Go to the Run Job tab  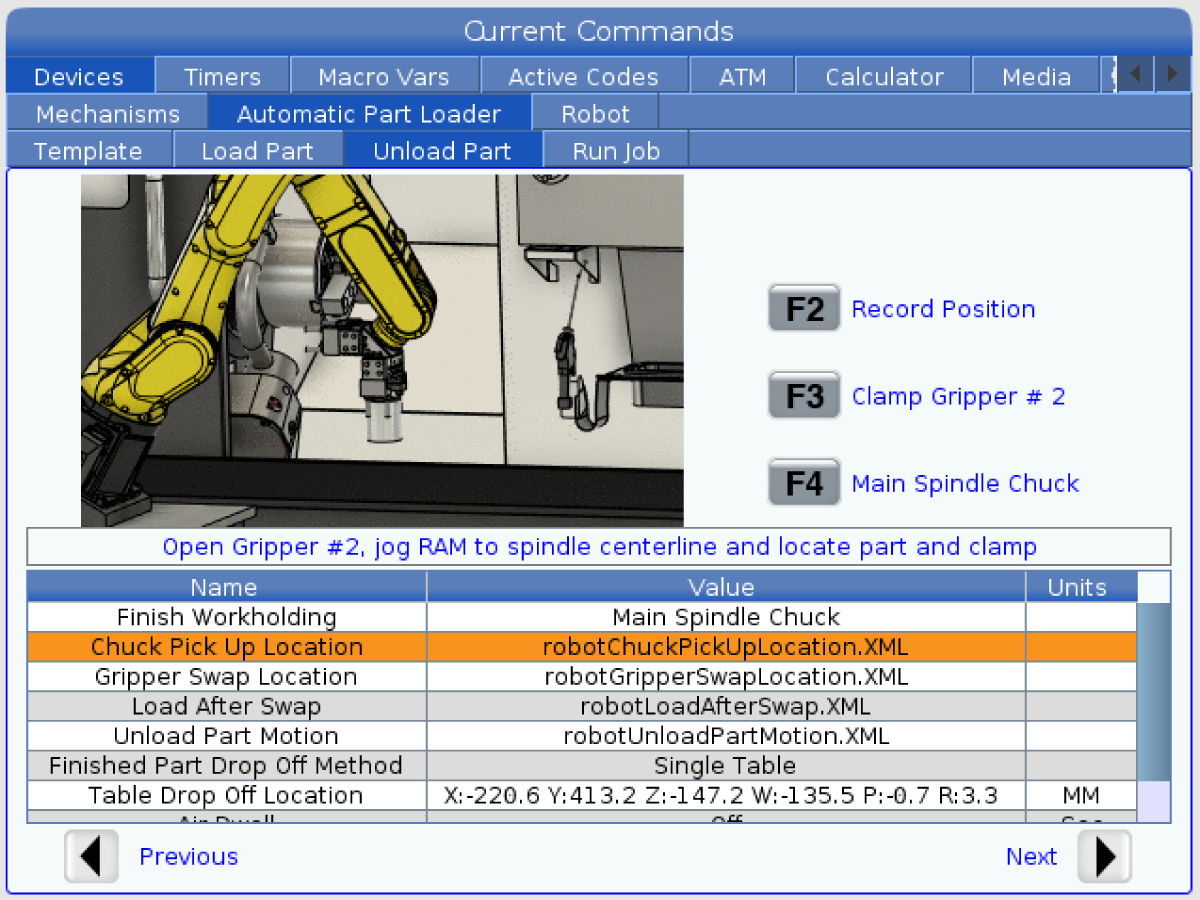(615, 151)
